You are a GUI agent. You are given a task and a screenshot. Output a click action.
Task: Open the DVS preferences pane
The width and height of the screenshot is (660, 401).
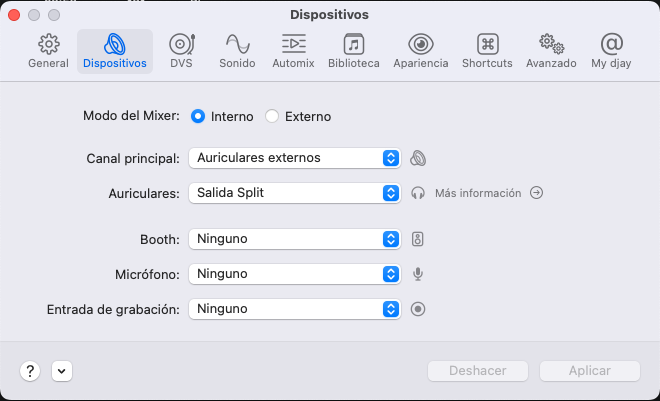[181, 51]
